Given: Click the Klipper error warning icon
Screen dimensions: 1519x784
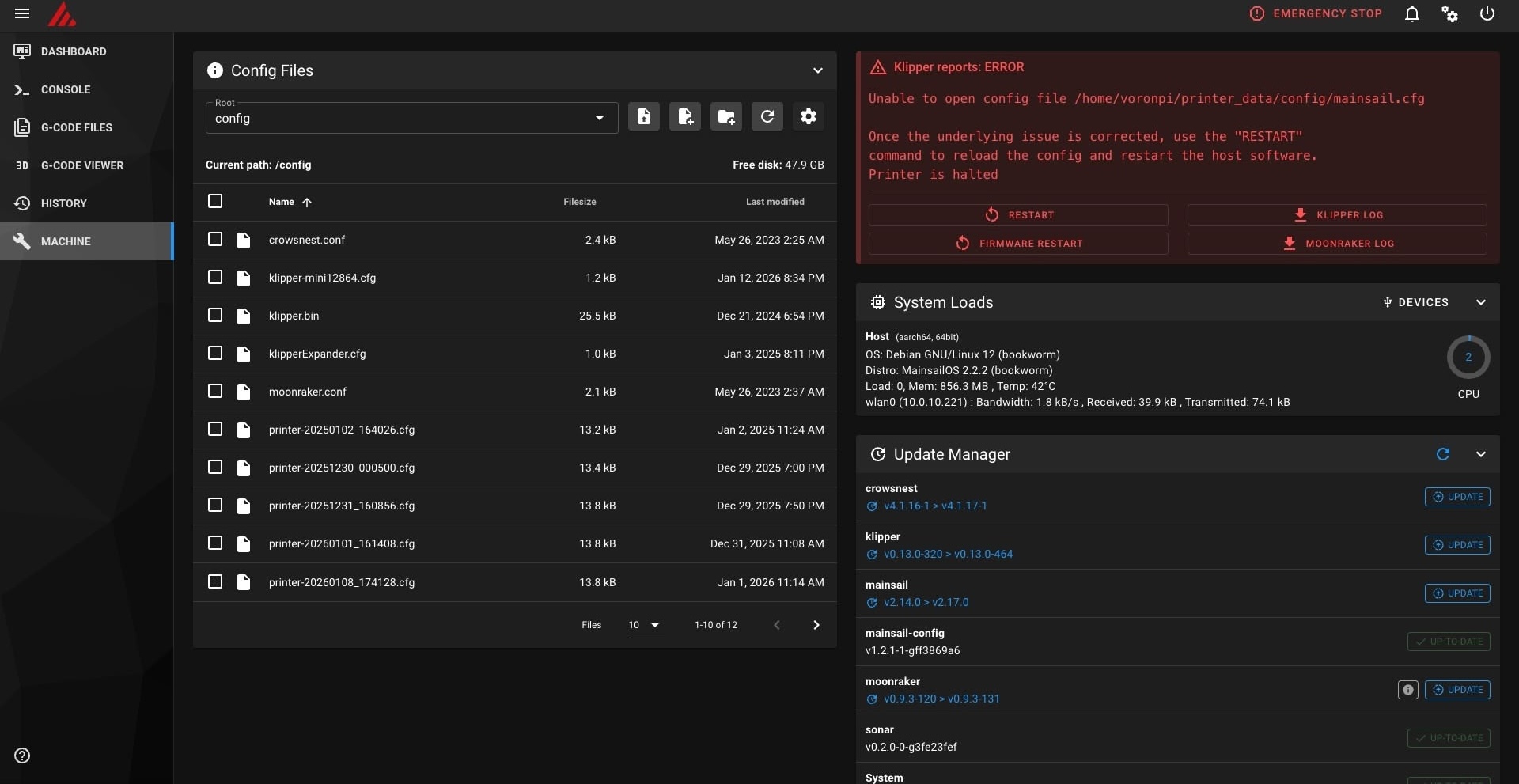Looking at the screenshot, I should [878, 67].
